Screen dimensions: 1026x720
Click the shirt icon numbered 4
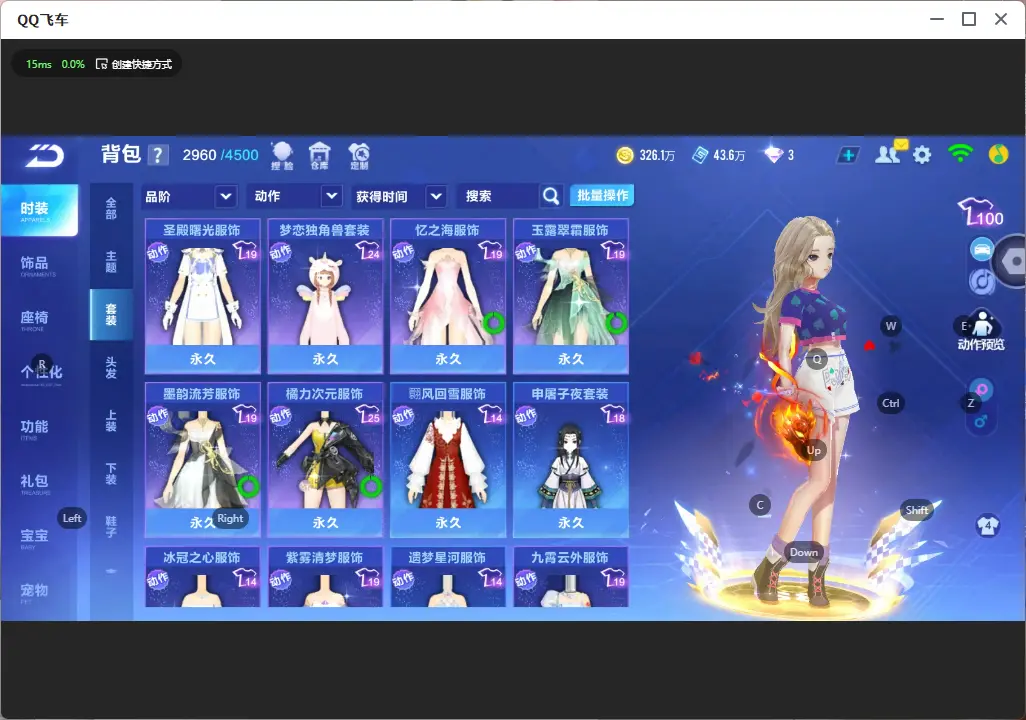[x=988, y=526]
